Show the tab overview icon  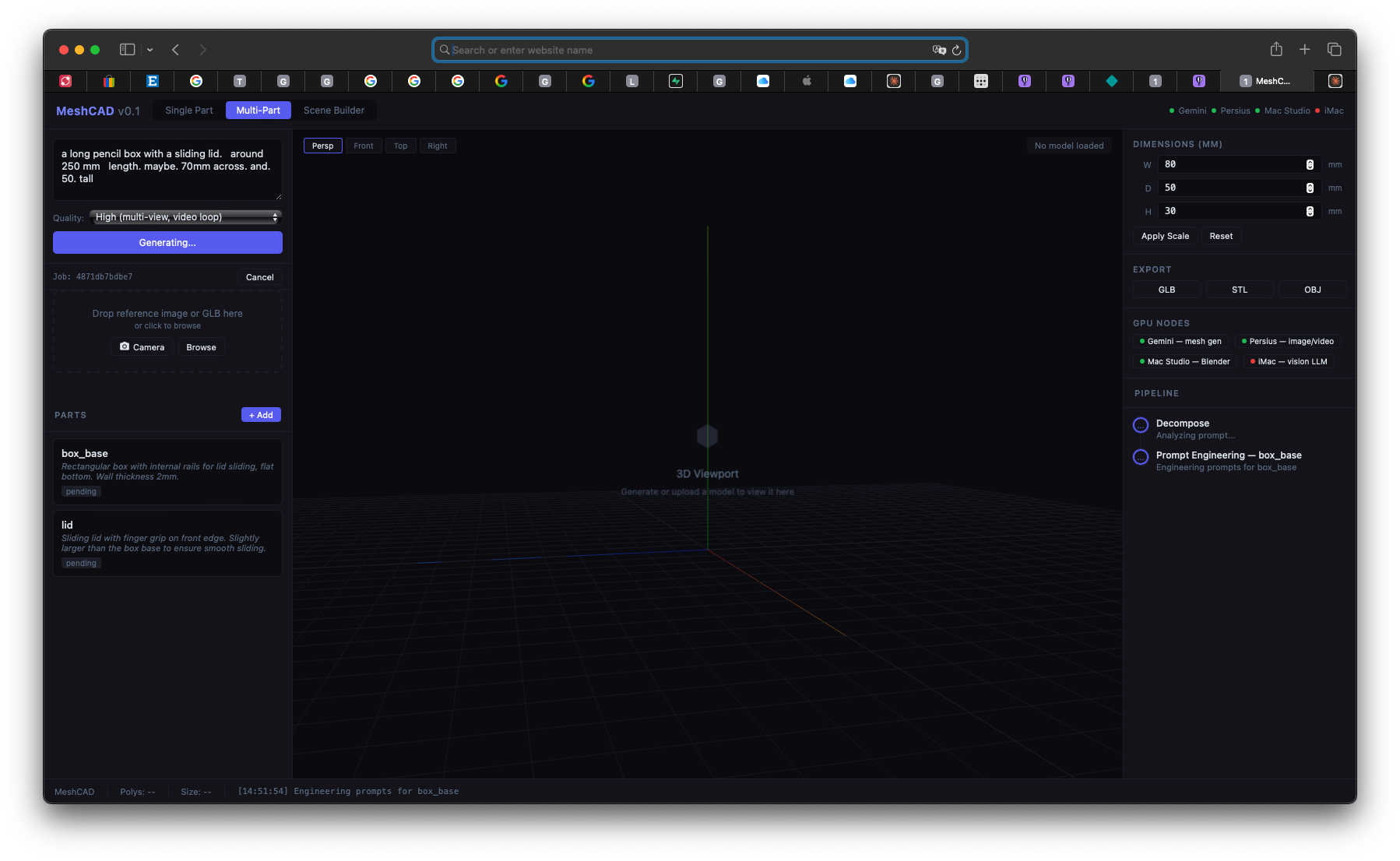tap(1335, 50)
